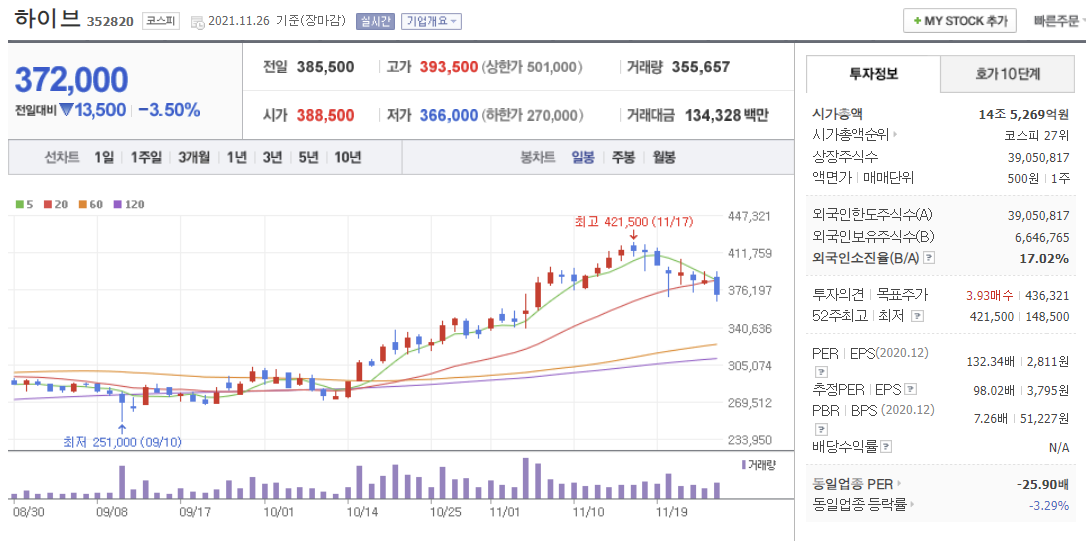Select the 3개월 line chart range
This screenshot has width=1086, height=541.
[194, 157]
